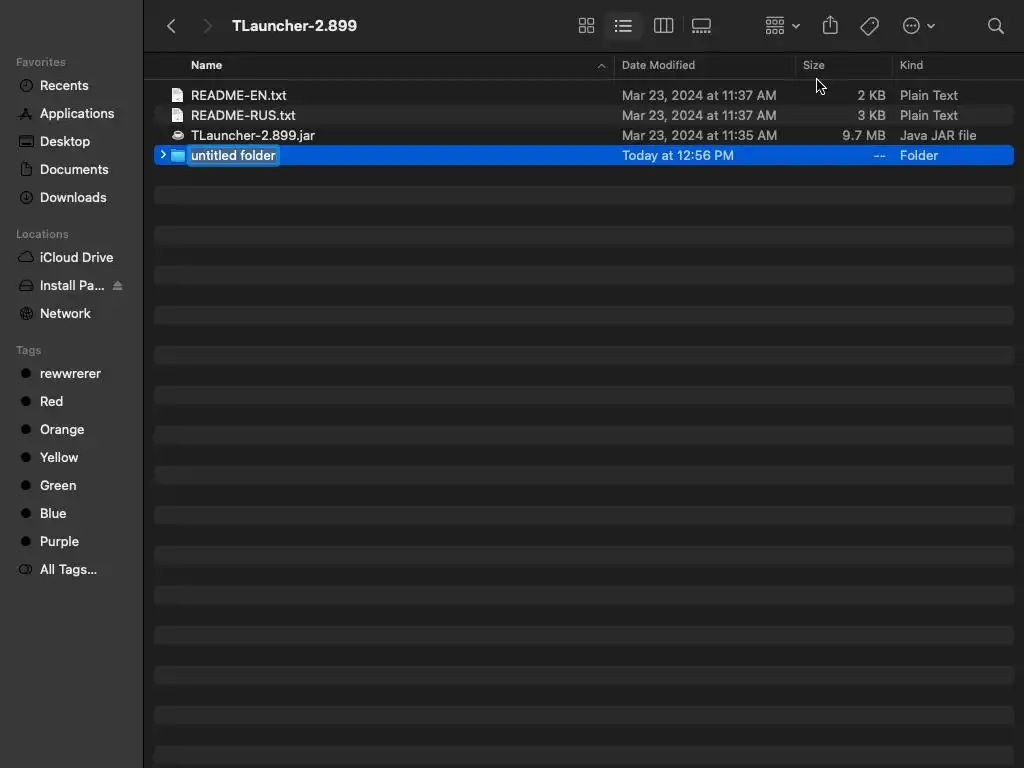Image resolution: width=1024 pixels, height=768 pixels.
Task: Click the TLauncher-2.899 window title
Action: [295, 26]
